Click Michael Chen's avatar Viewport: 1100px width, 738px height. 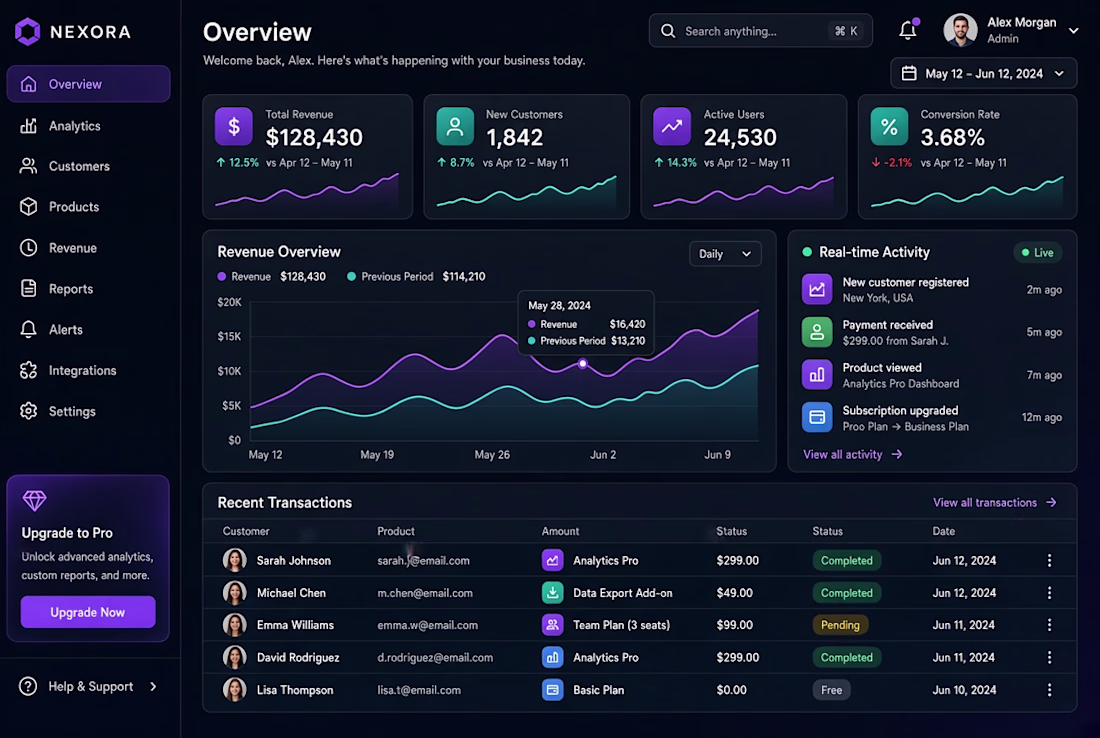[234, 593]
